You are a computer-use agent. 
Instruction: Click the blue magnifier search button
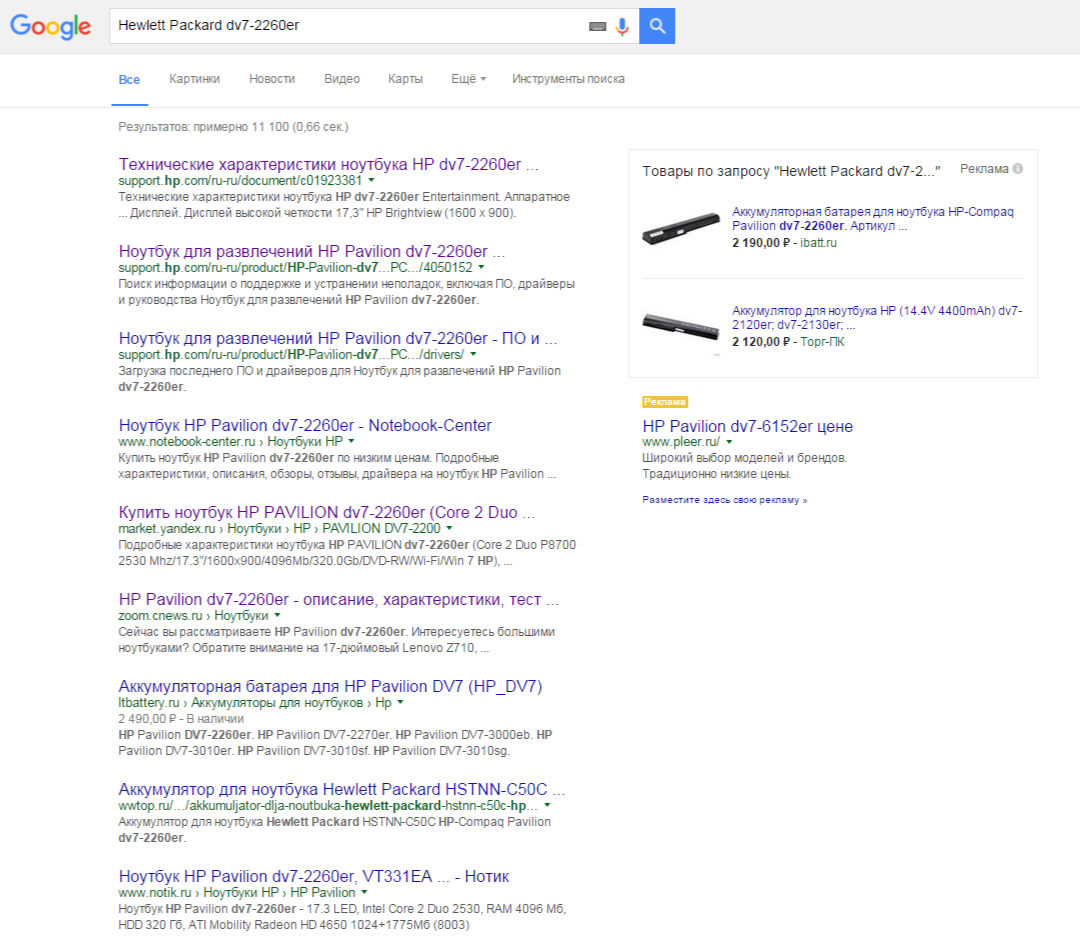(x=657, y=26)
